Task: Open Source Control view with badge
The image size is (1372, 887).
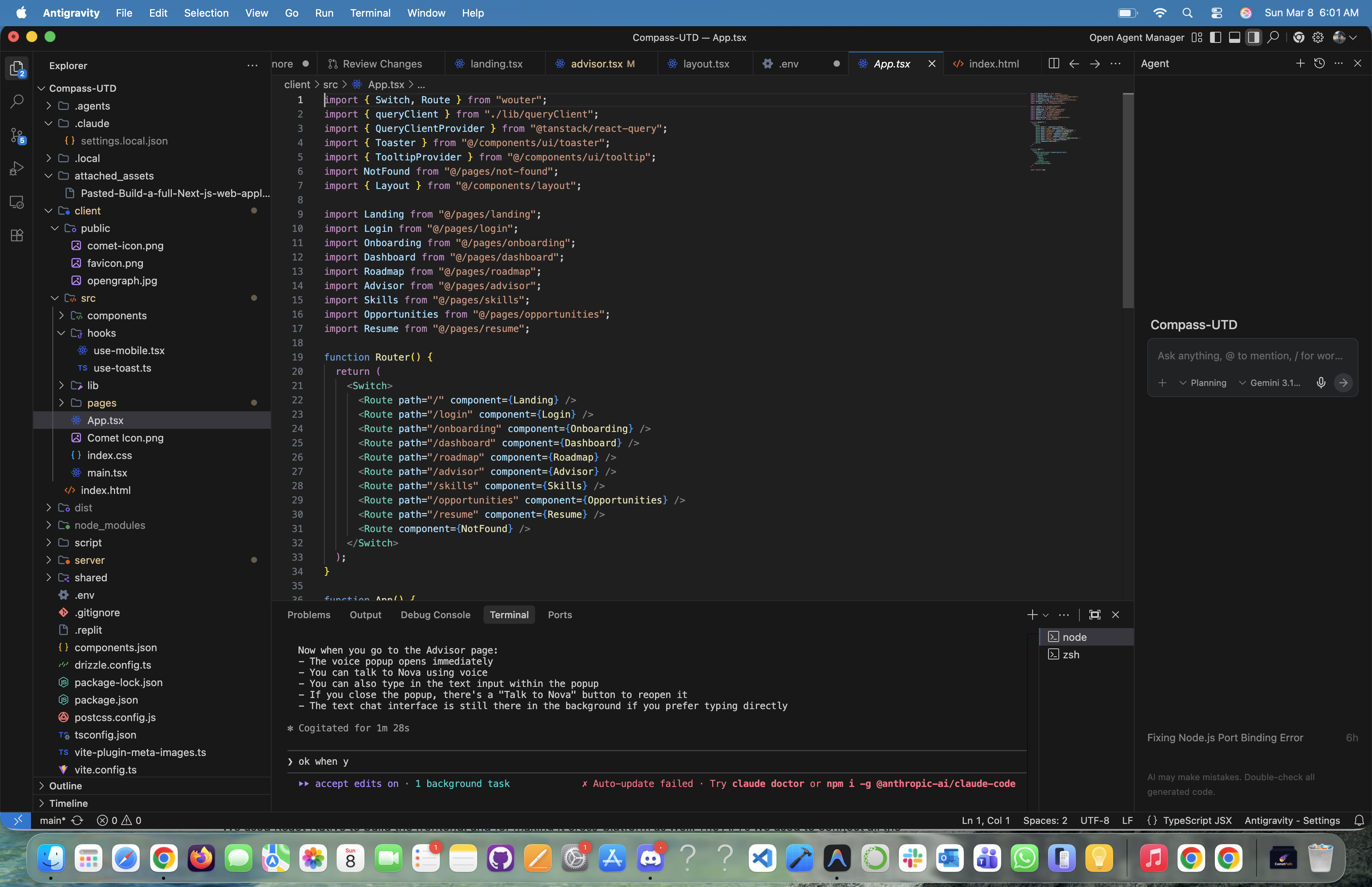Action: (17, 135)
